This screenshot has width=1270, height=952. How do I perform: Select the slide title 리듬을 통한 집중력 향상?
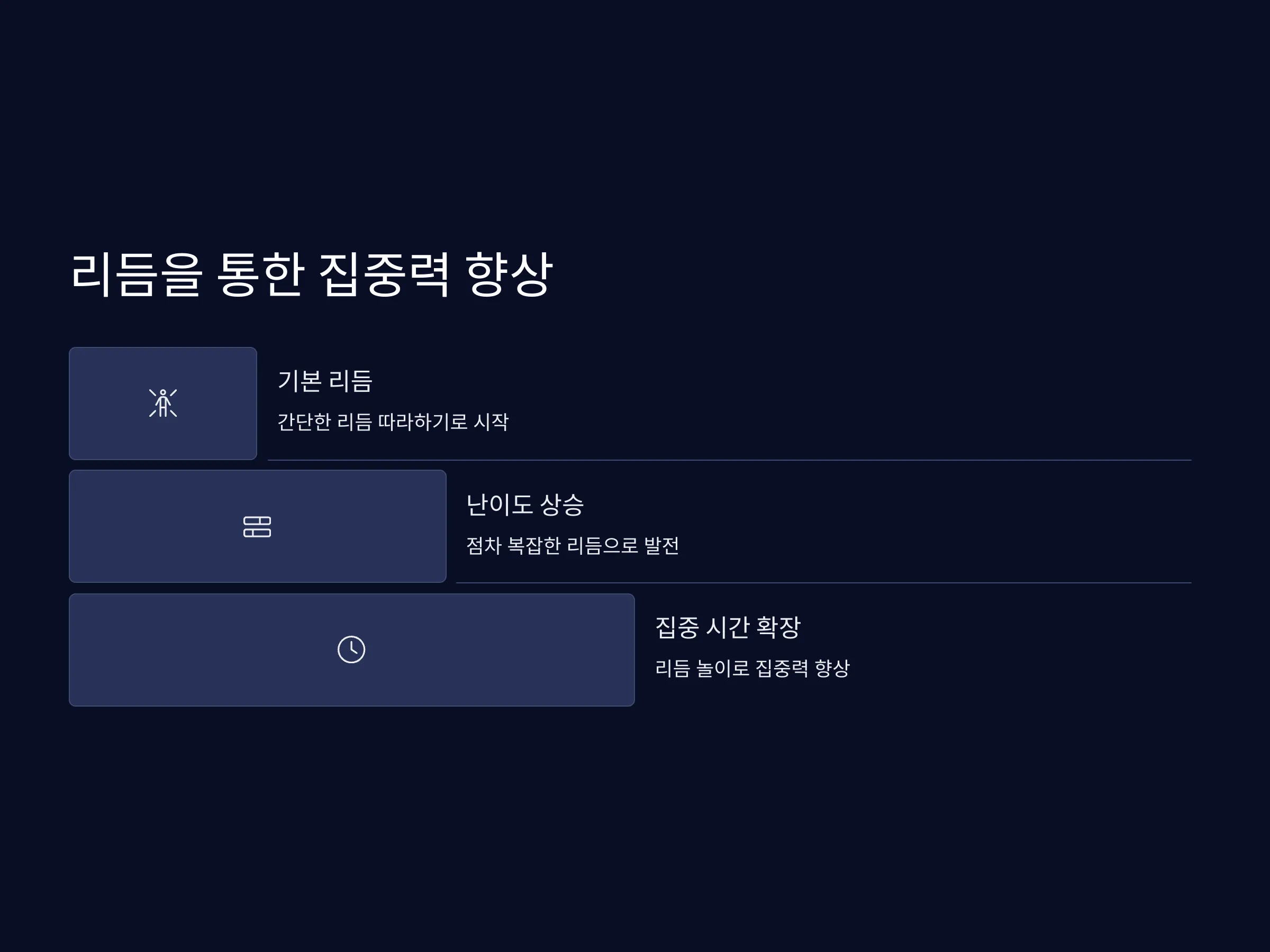[311, 274]
